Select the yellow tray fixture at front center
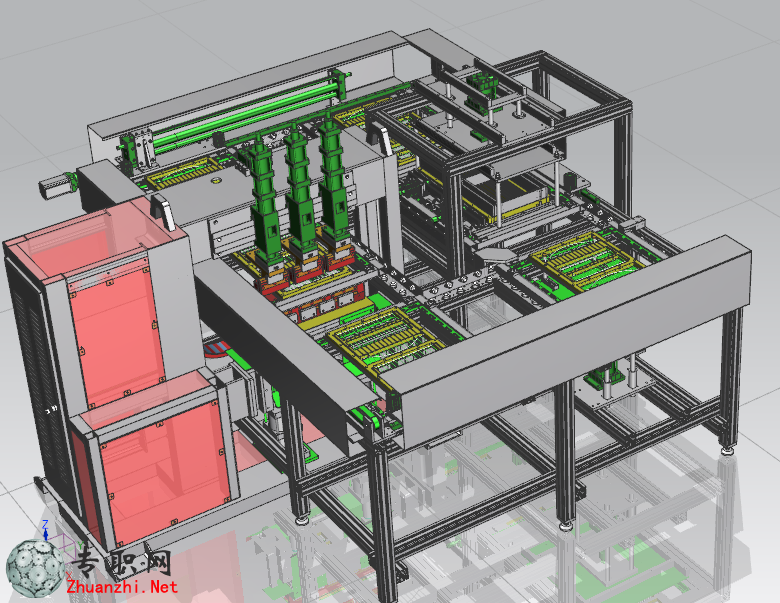Viewport: 780px width, 603px height. coord(386,340)
